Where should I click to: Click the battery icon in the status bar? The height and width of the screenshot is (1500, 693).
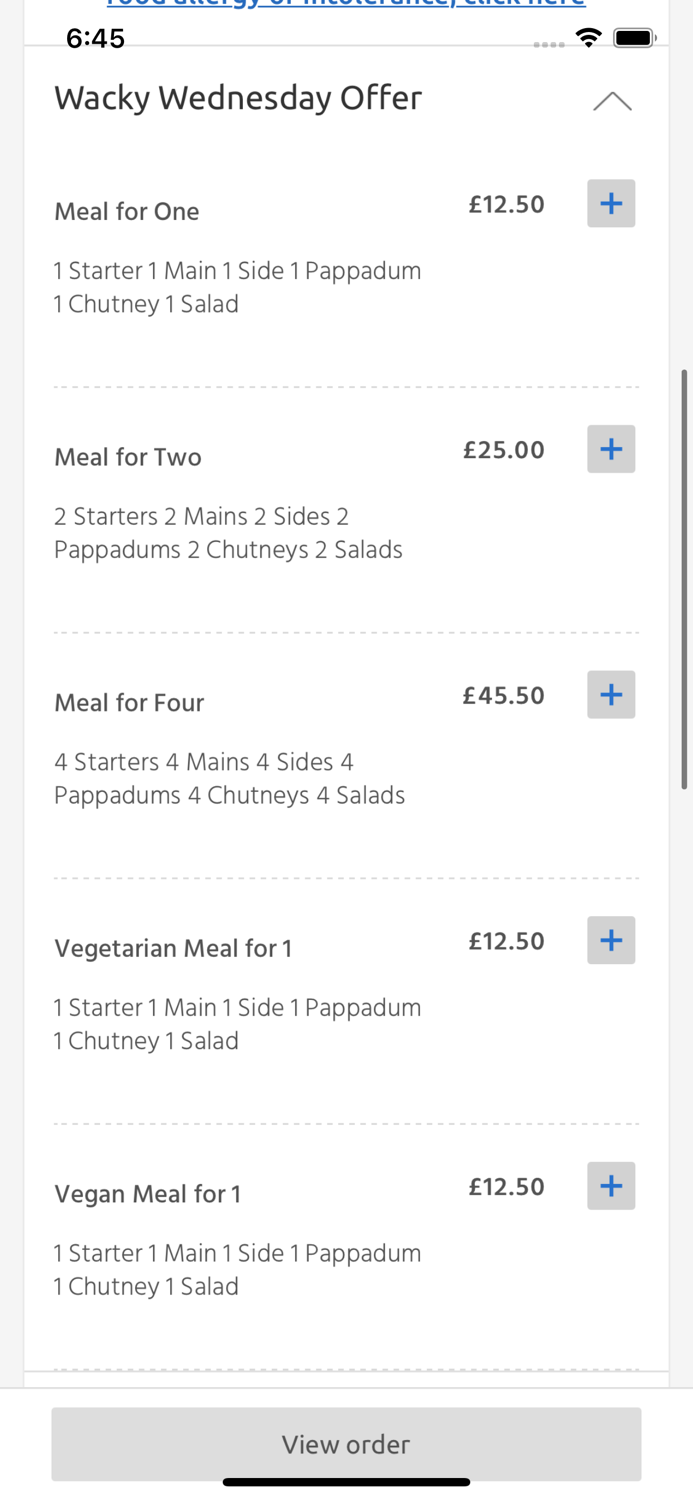tap(634, 37)
